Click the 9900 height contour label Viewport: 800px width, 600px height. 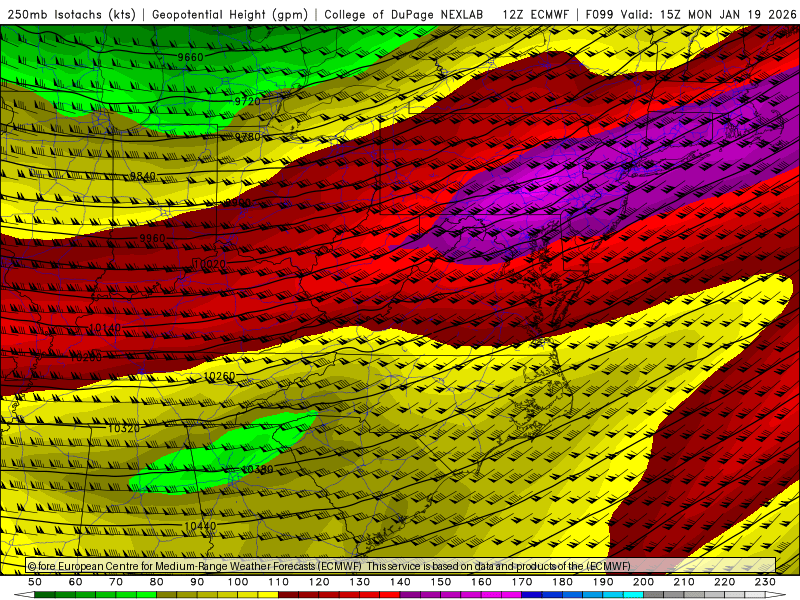click(x=238, y=203)
